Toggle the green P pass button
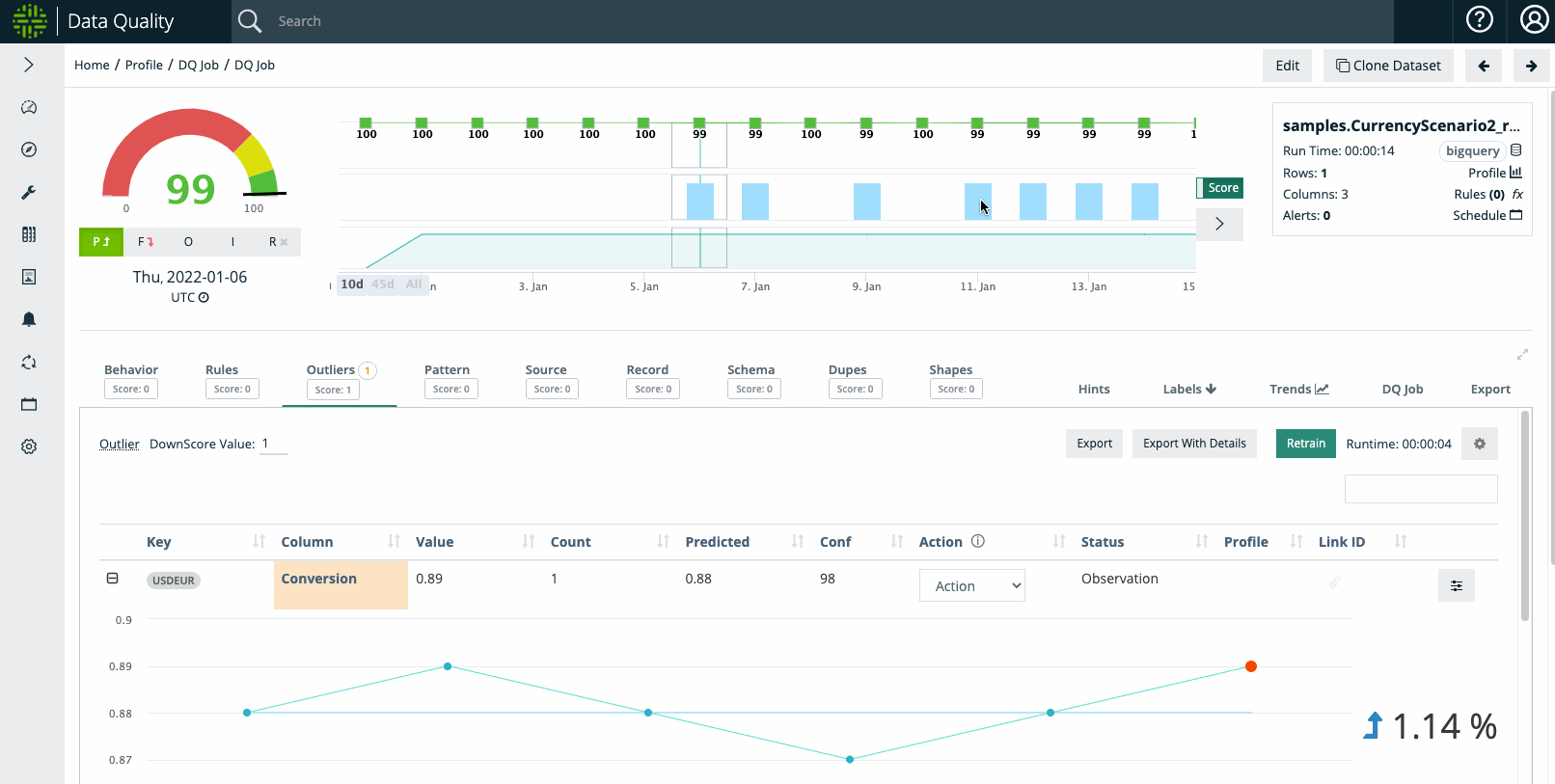1555x784 pixels. click(101, 242)
